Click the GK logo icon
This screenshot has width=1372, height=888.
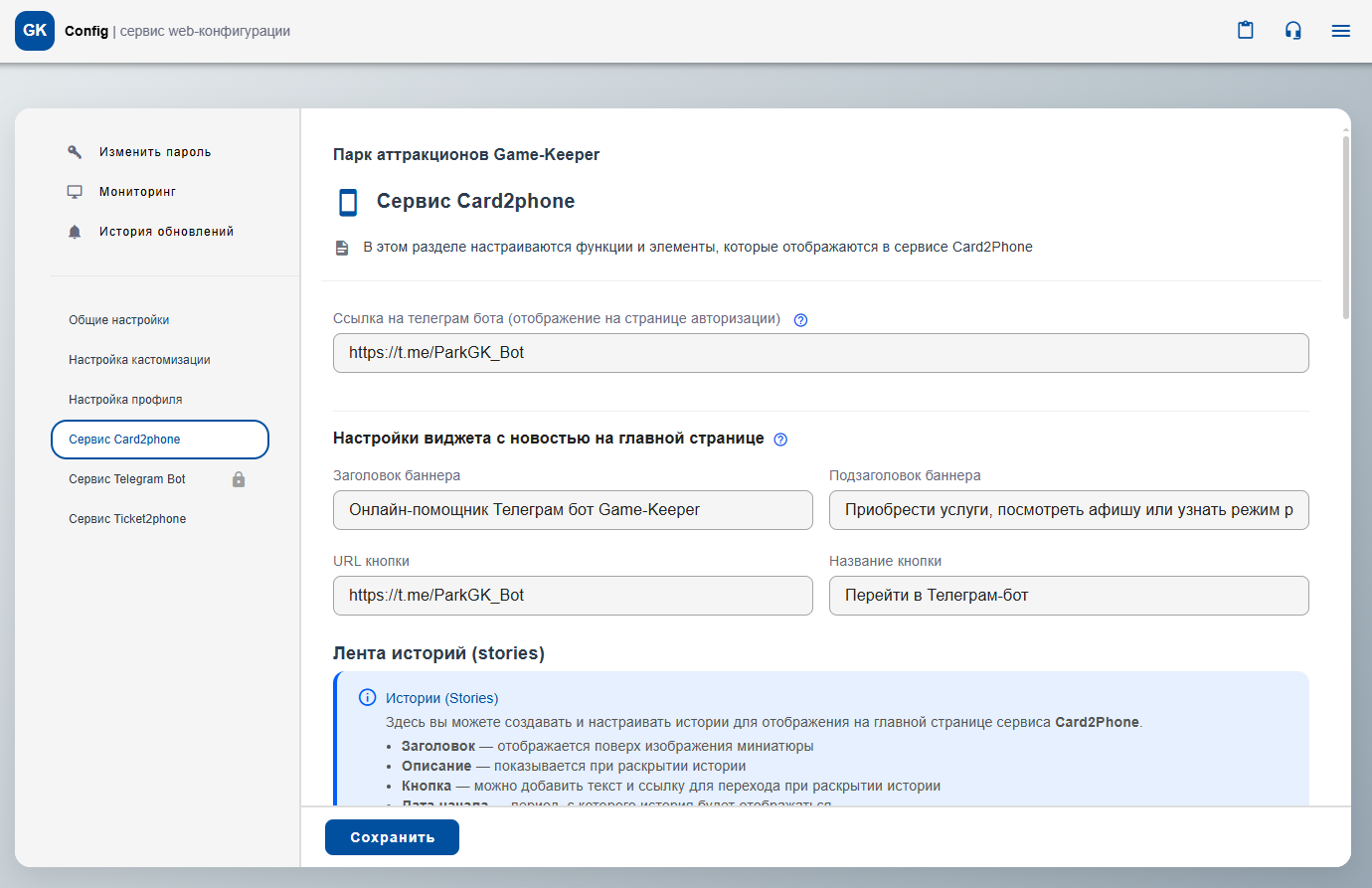[35, 31]
